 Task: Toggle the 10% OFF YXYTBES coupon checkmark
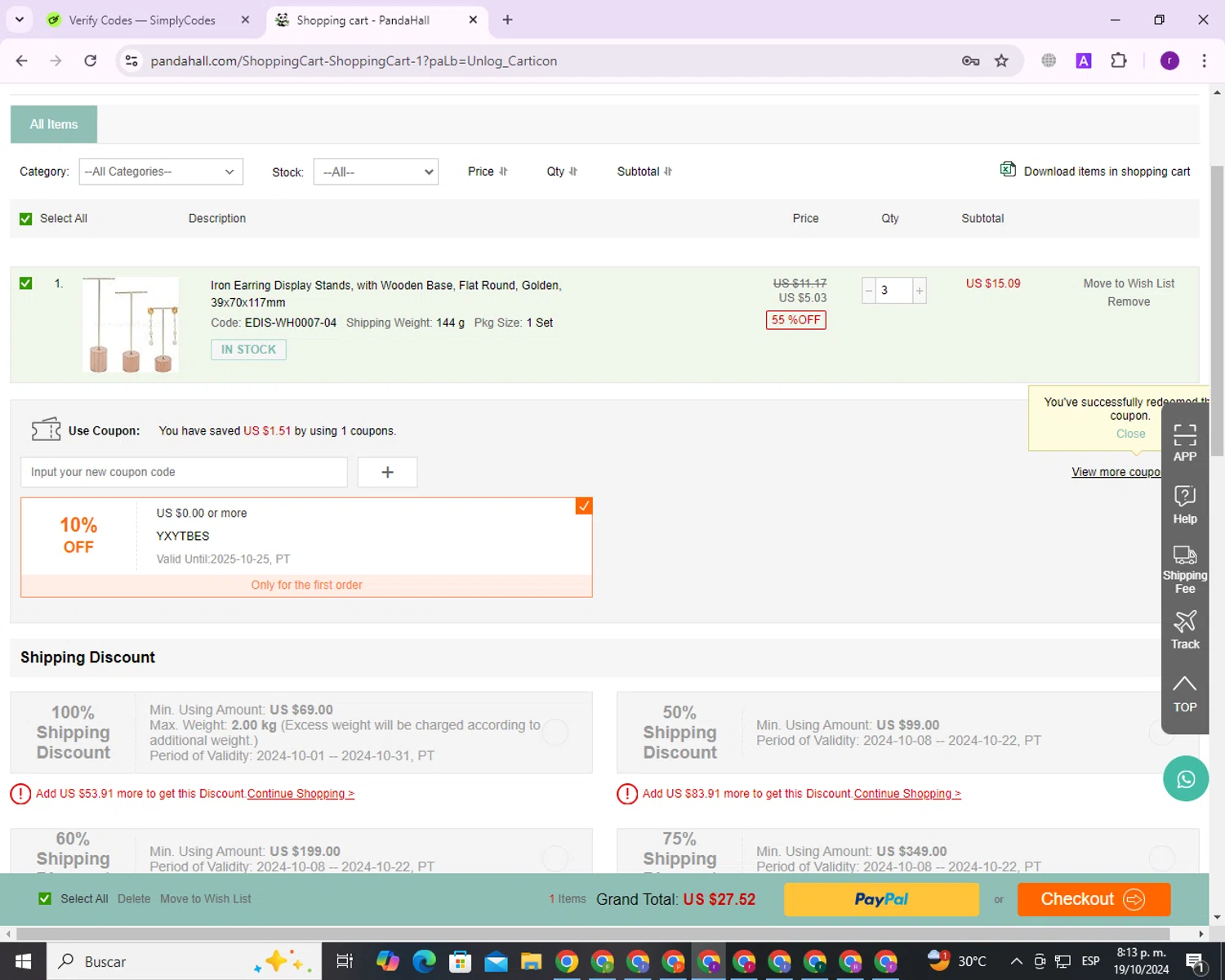[584, 506]
